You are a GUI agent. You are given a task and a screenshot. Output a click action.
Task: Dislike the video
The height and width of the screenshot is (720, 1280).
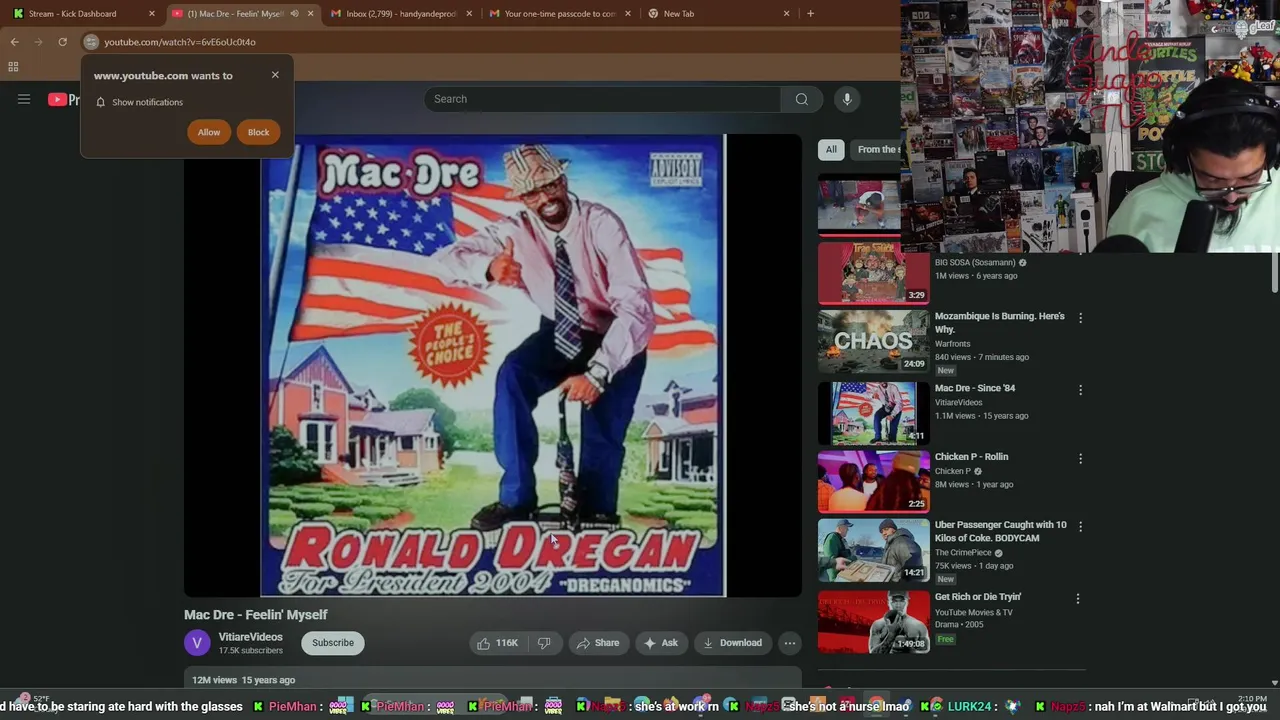(544, 643)
